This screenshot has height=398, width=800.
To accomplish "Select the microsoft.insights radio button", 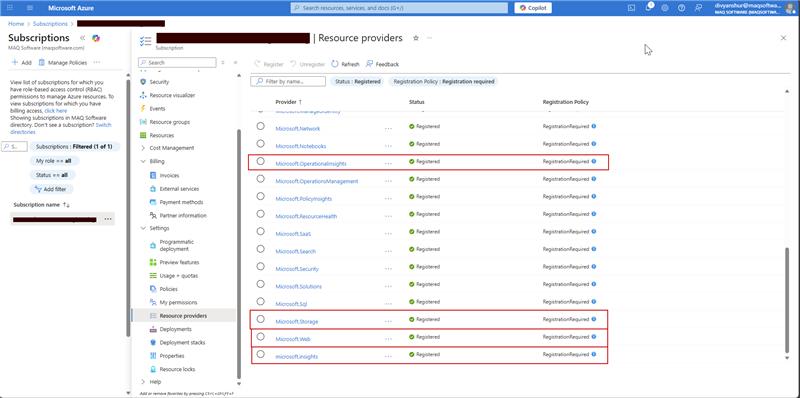I will pos(261,354).
